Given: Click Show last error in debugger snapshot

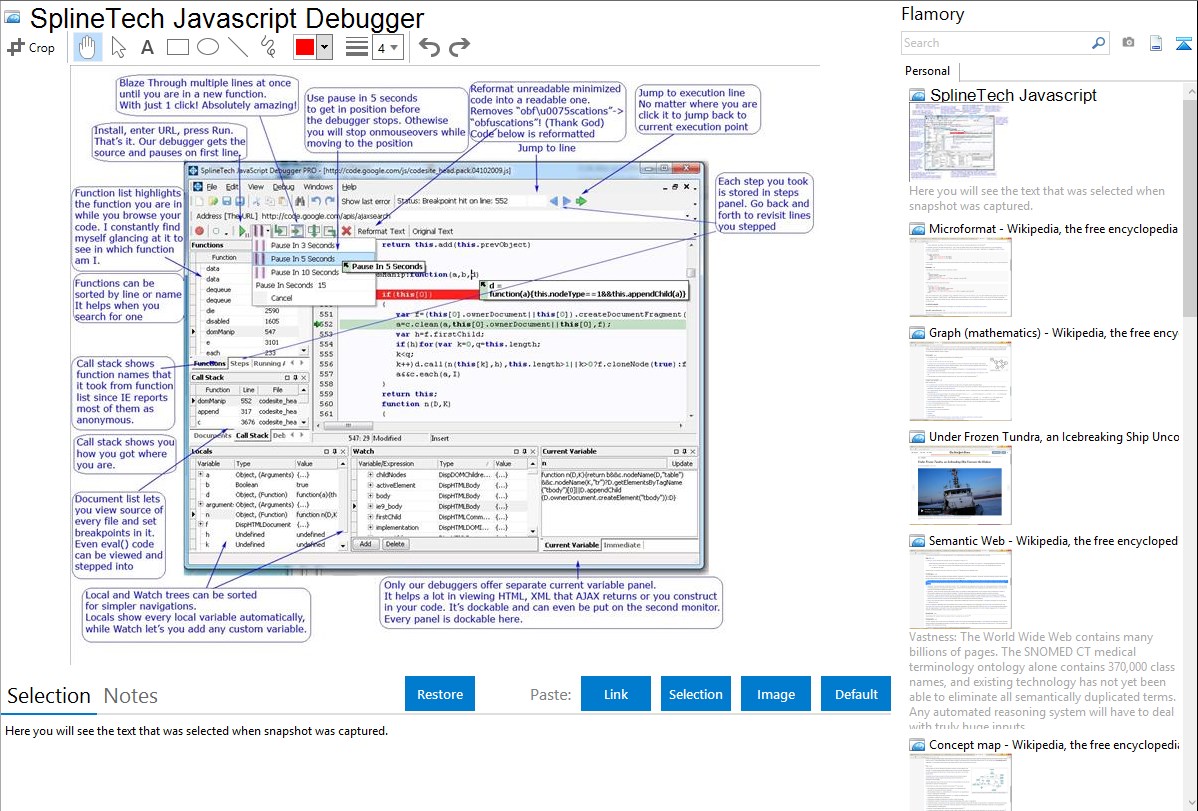Looking at the screenshot, I should tap(365, 201).
